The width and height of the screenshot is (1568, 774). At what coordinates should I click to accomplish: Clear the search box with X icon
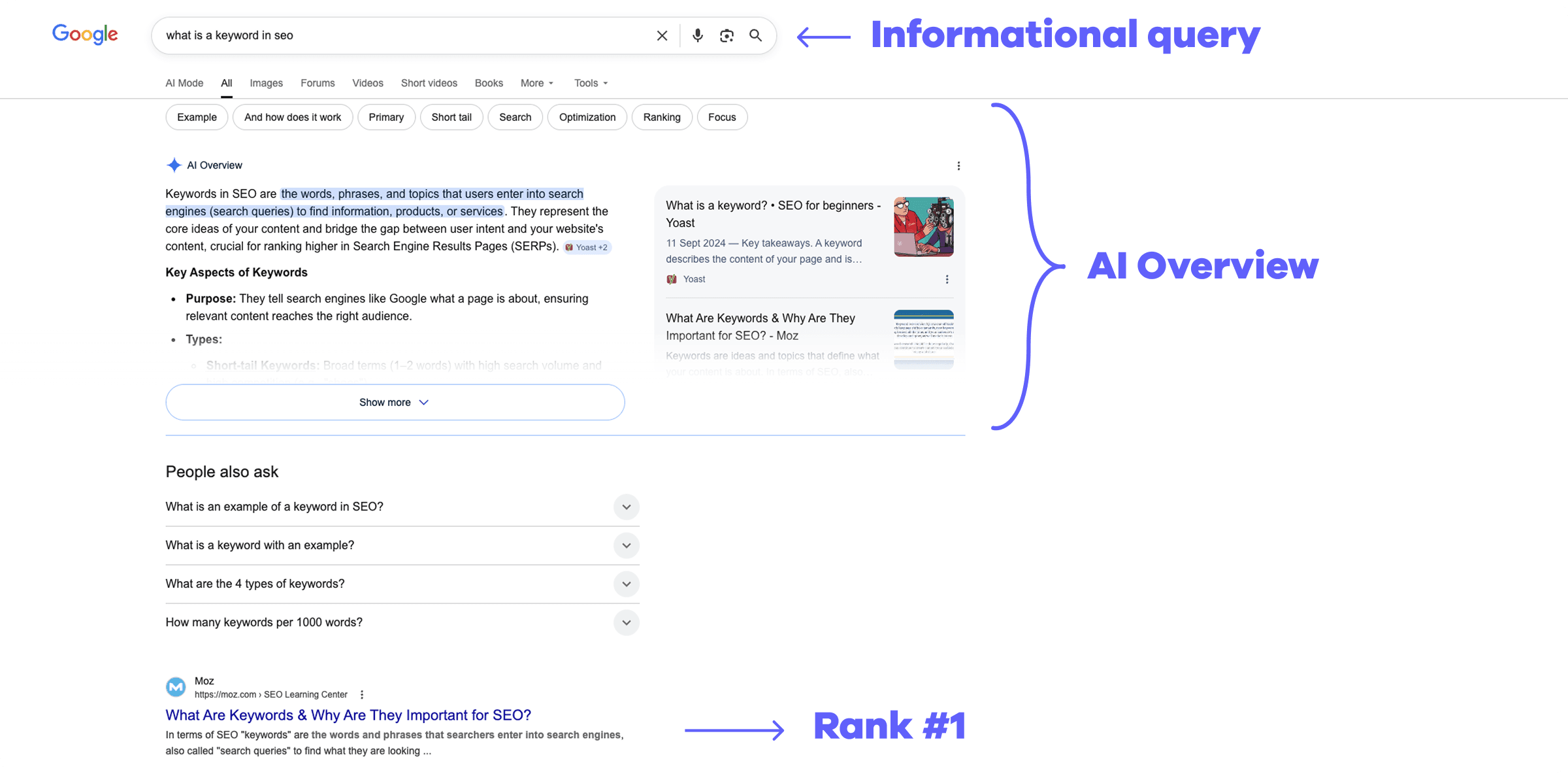(662, 35)
